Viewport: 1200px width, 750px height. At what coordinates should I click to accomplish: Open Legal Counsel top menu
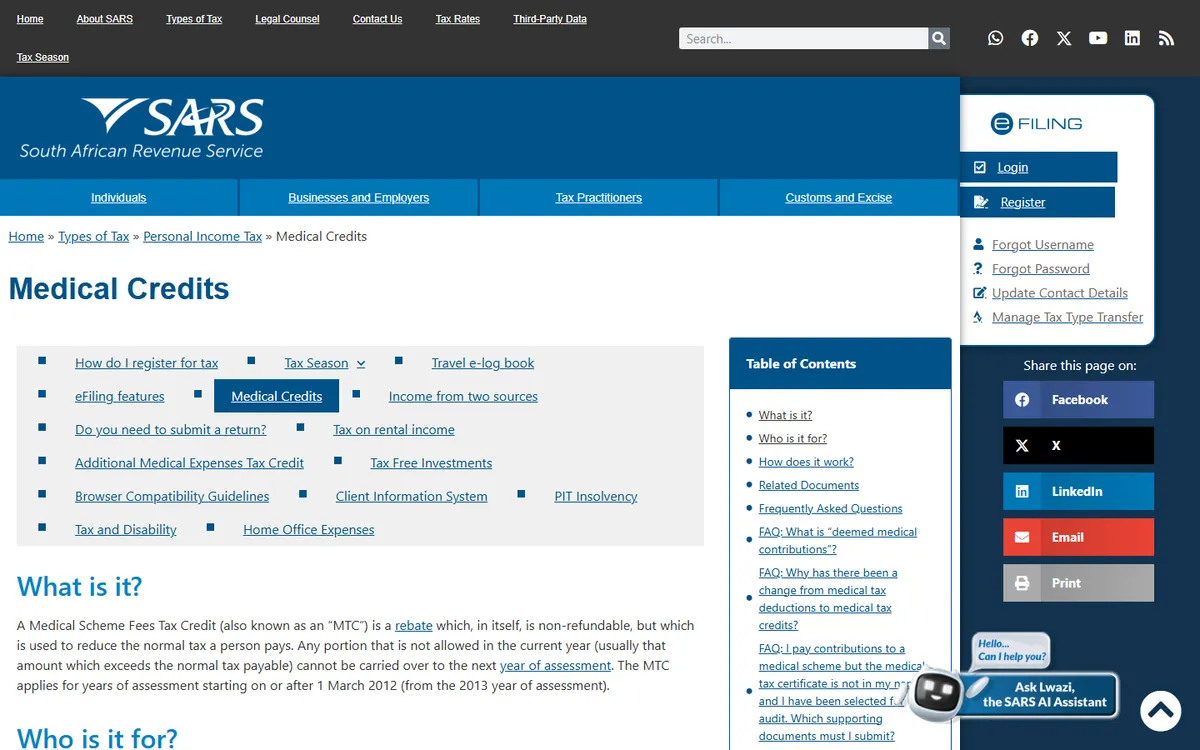[x=287, y=19]
